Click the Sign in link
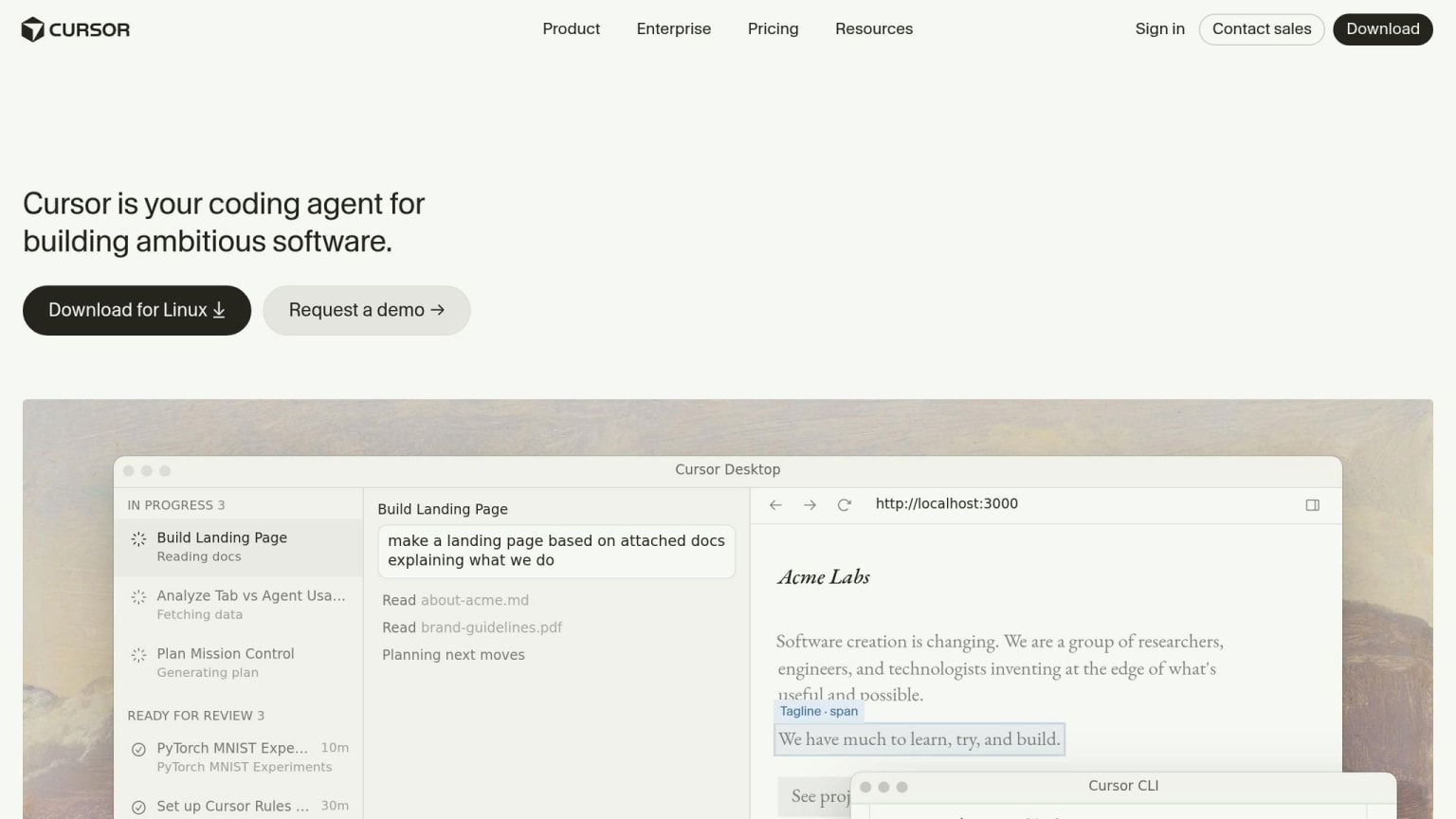Viewport: 1456px width, 819px height. click(x=1160, y=29)
